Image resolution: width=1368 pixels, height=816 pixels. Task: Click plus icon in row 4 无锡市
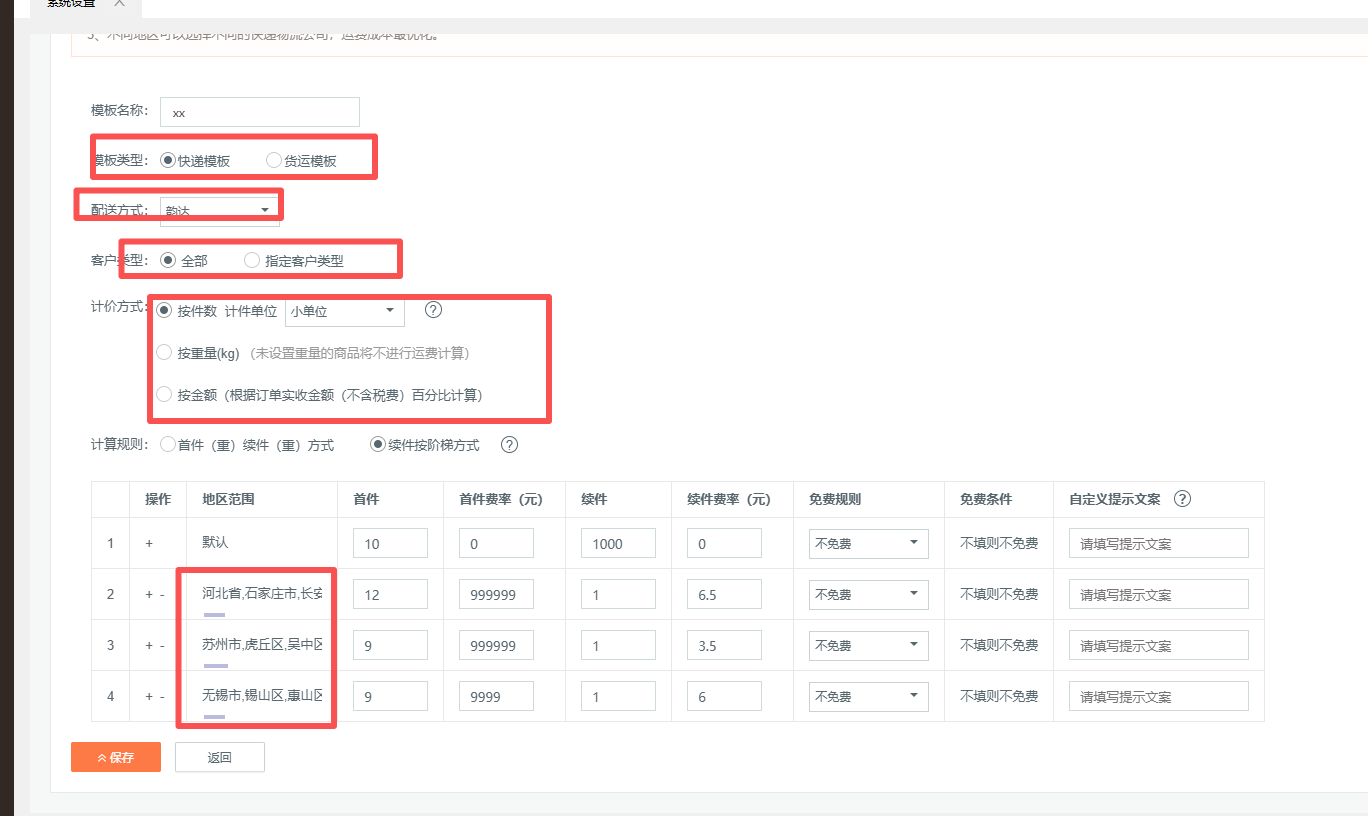[x=149, y=697]
